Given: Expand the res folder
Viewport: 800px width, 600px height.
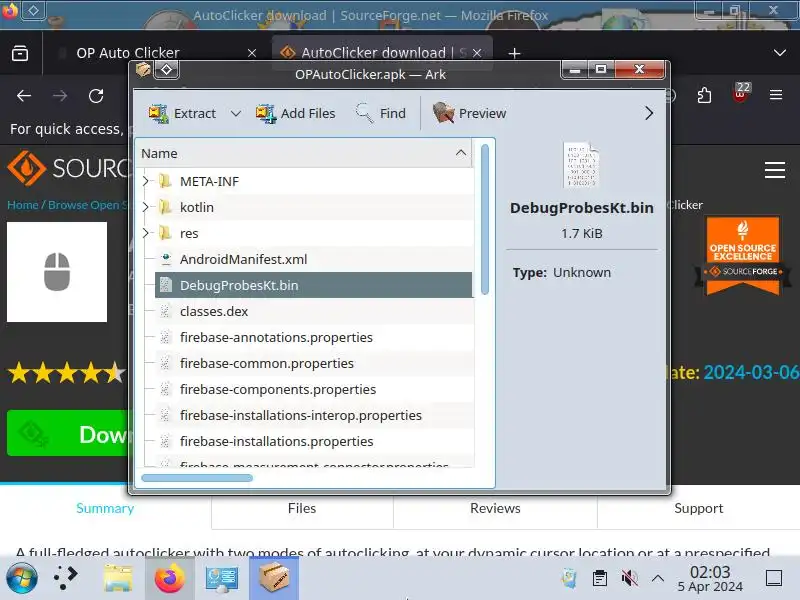Looking at the screenshot, I should pos(145,233).
